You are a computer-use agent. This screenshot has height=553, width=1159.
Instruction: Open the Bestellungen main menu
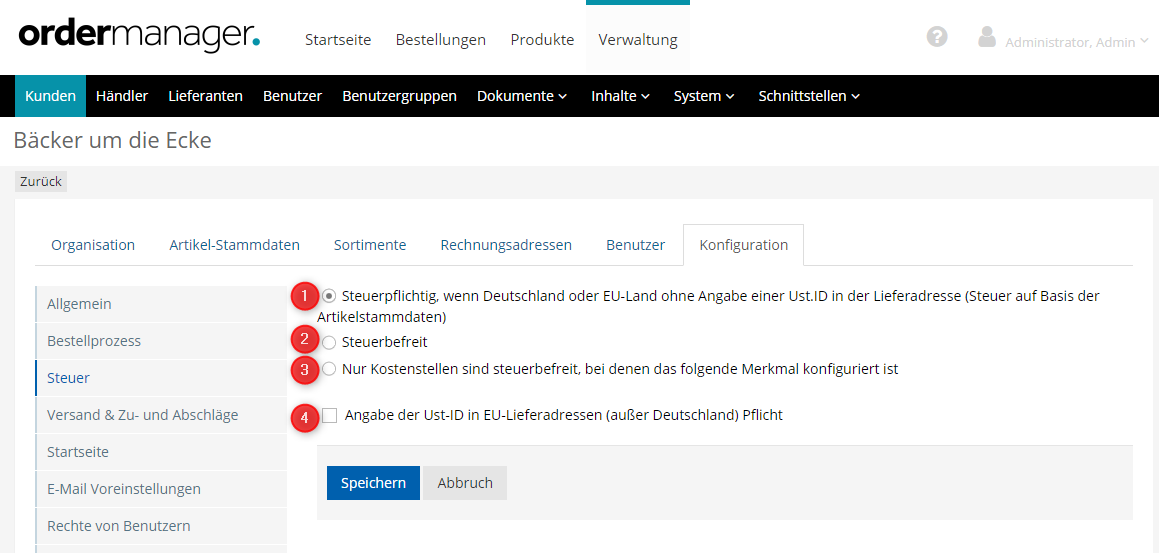(440, 40)
